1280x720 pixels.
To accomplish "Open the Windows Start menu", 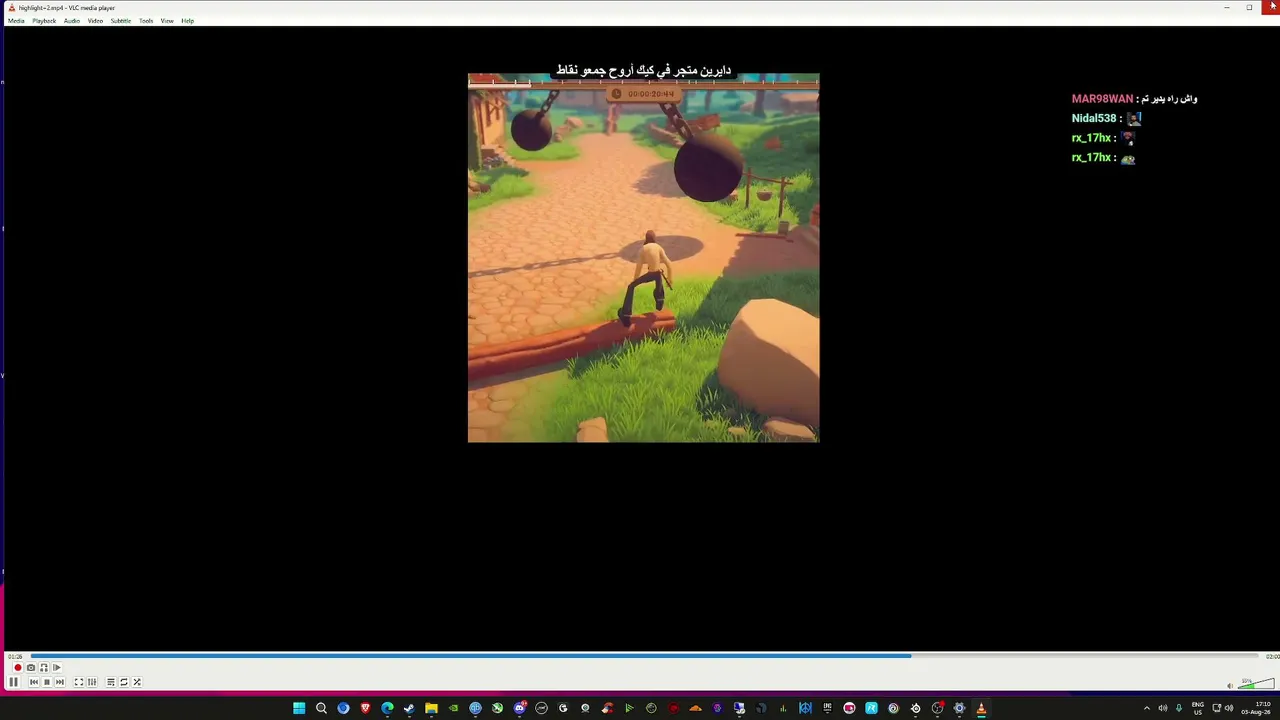I will click(x=299, y=708).
